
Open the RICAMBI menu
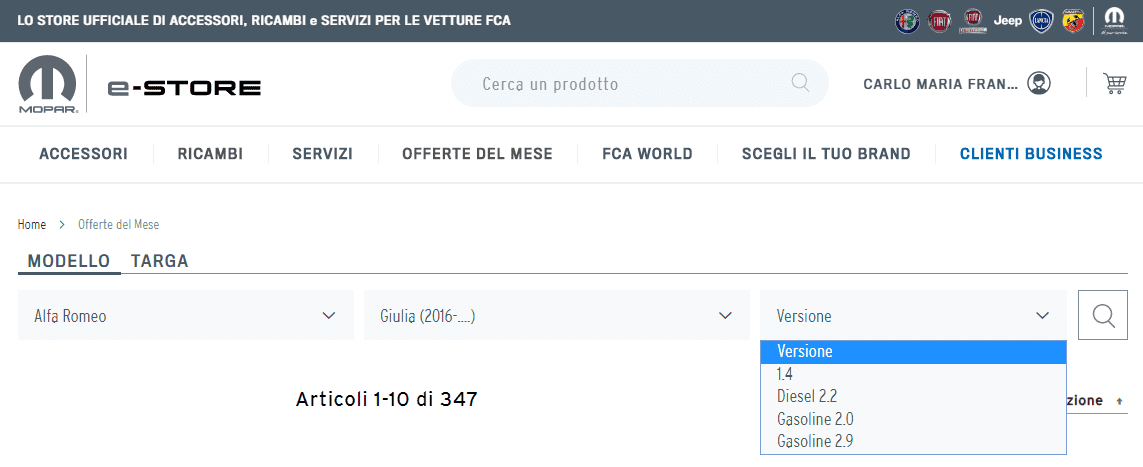click(x=211, y=154)
